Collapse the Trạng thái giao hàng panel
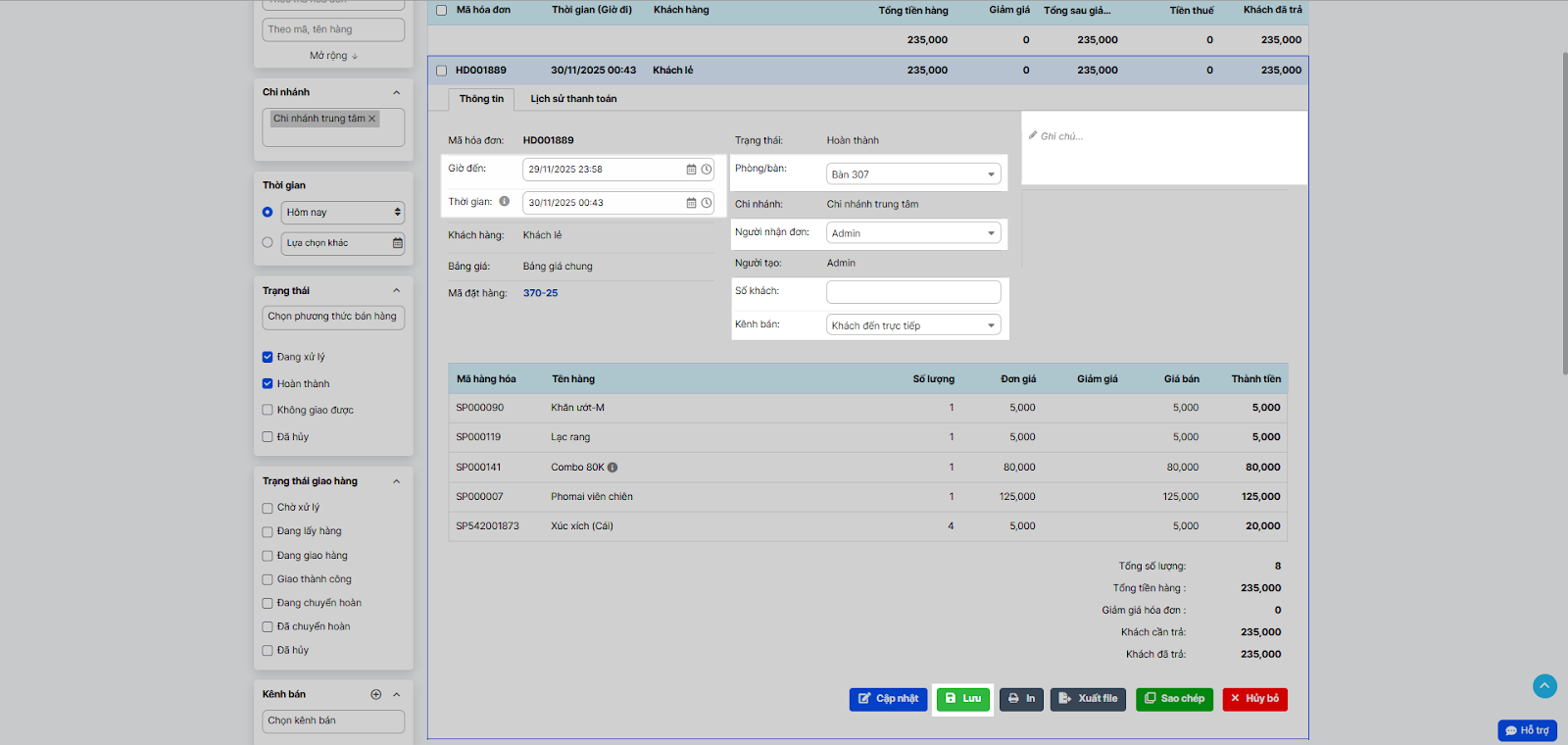The width and height of the screenshot is (1568, 745). (397, 481)
